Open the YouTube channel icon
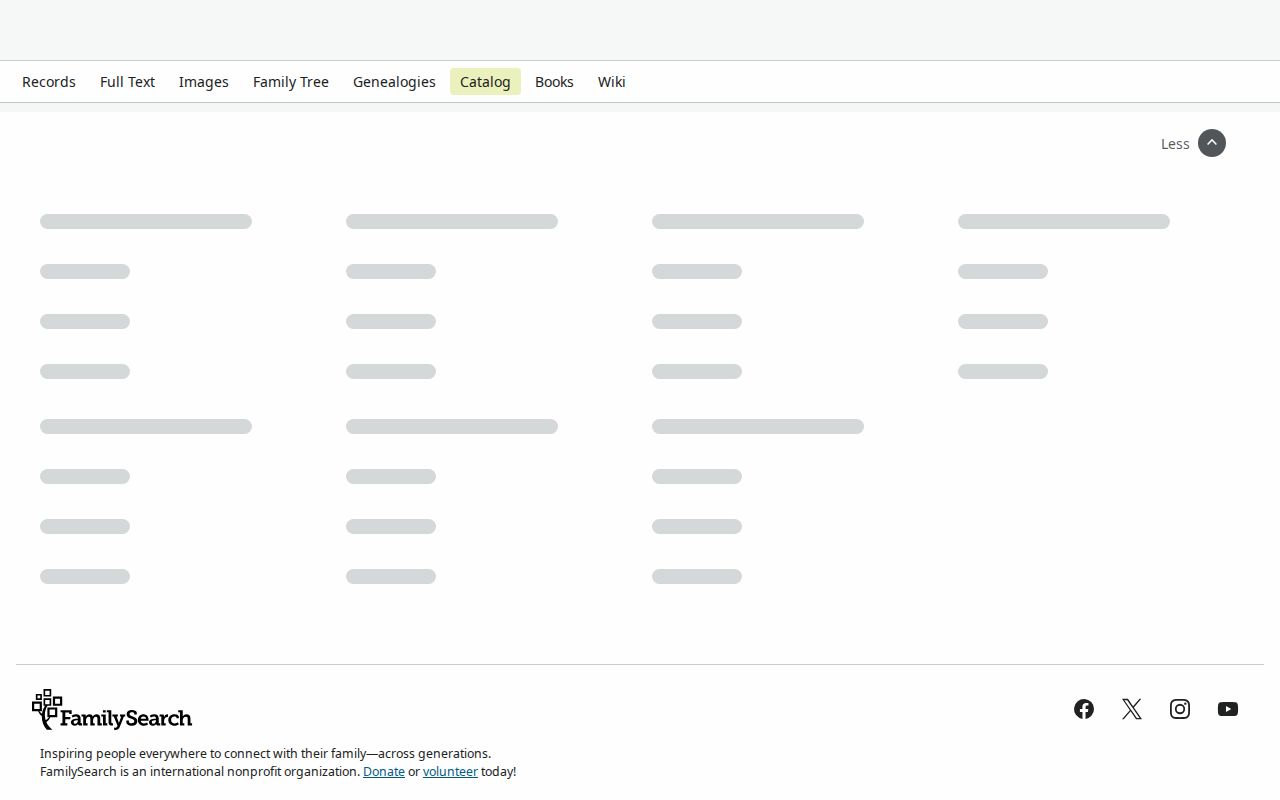Image resolution: width=1280 pixels, height=800 pixels. pyautogui.click(x=1228, y=709)
